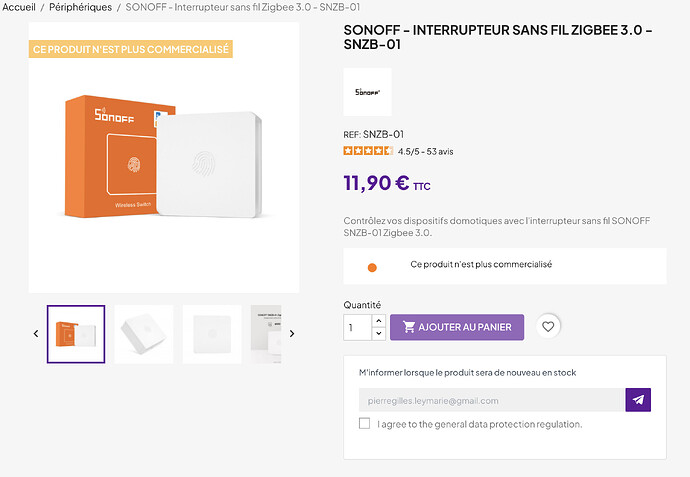The width and height of the screenshot is (690, 477).
Task: Decrease quantity with the down arrow
Action: point(378,333)
